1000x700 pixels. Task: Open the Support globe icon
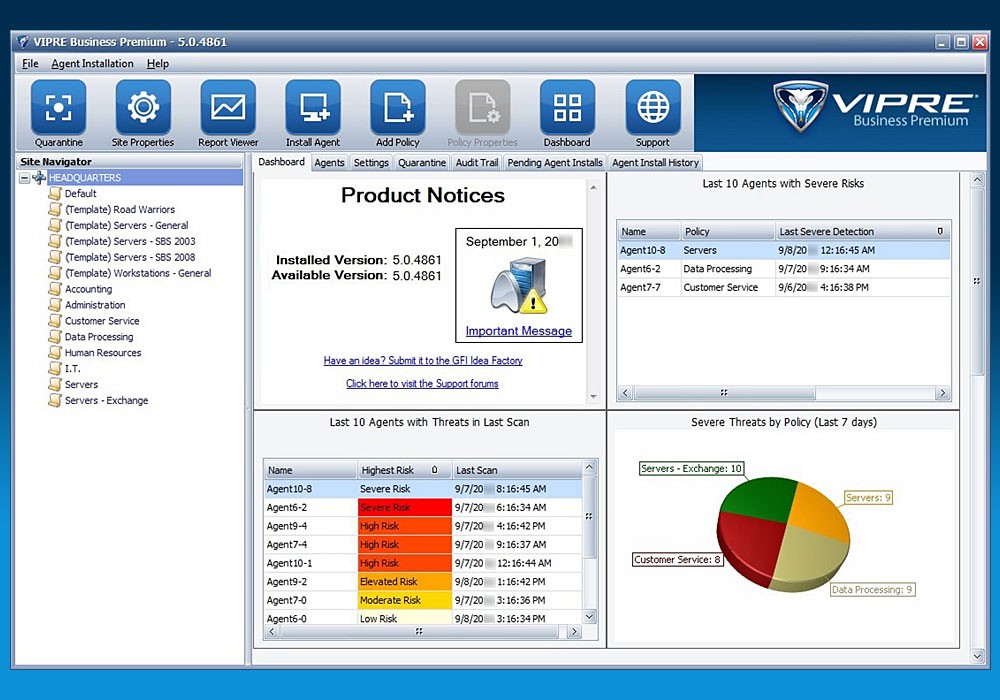pos(652,107)
